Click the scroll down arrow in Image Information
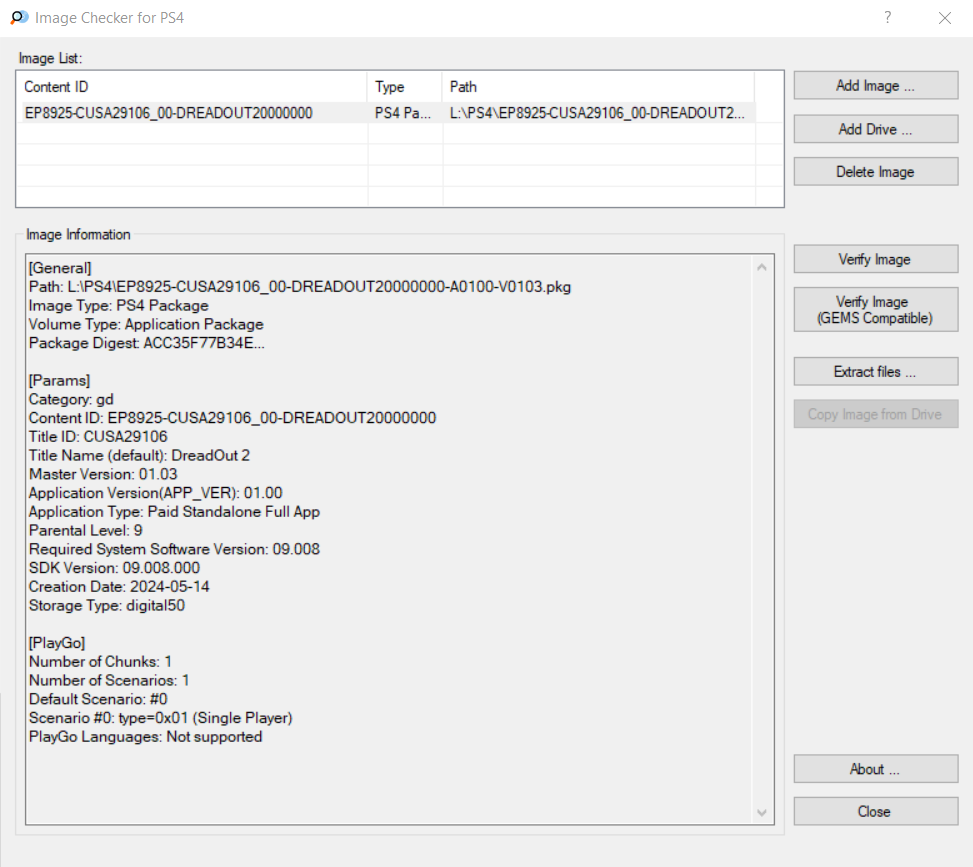 point(762,813)
